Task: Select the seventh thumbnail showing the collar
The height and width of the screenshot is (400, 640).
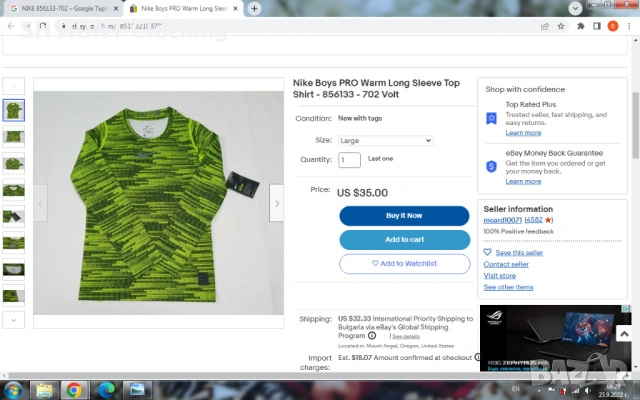Action: (13, 269)
